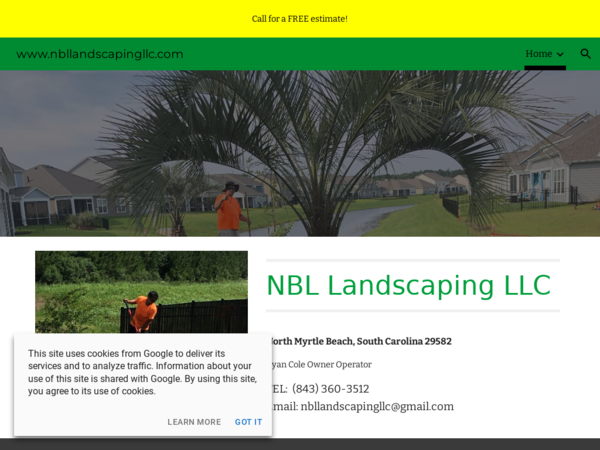Image resolution: width=600 pixels, height=450 pixels.
Task: Click the cookie notice message text
Action: [142, 372]
